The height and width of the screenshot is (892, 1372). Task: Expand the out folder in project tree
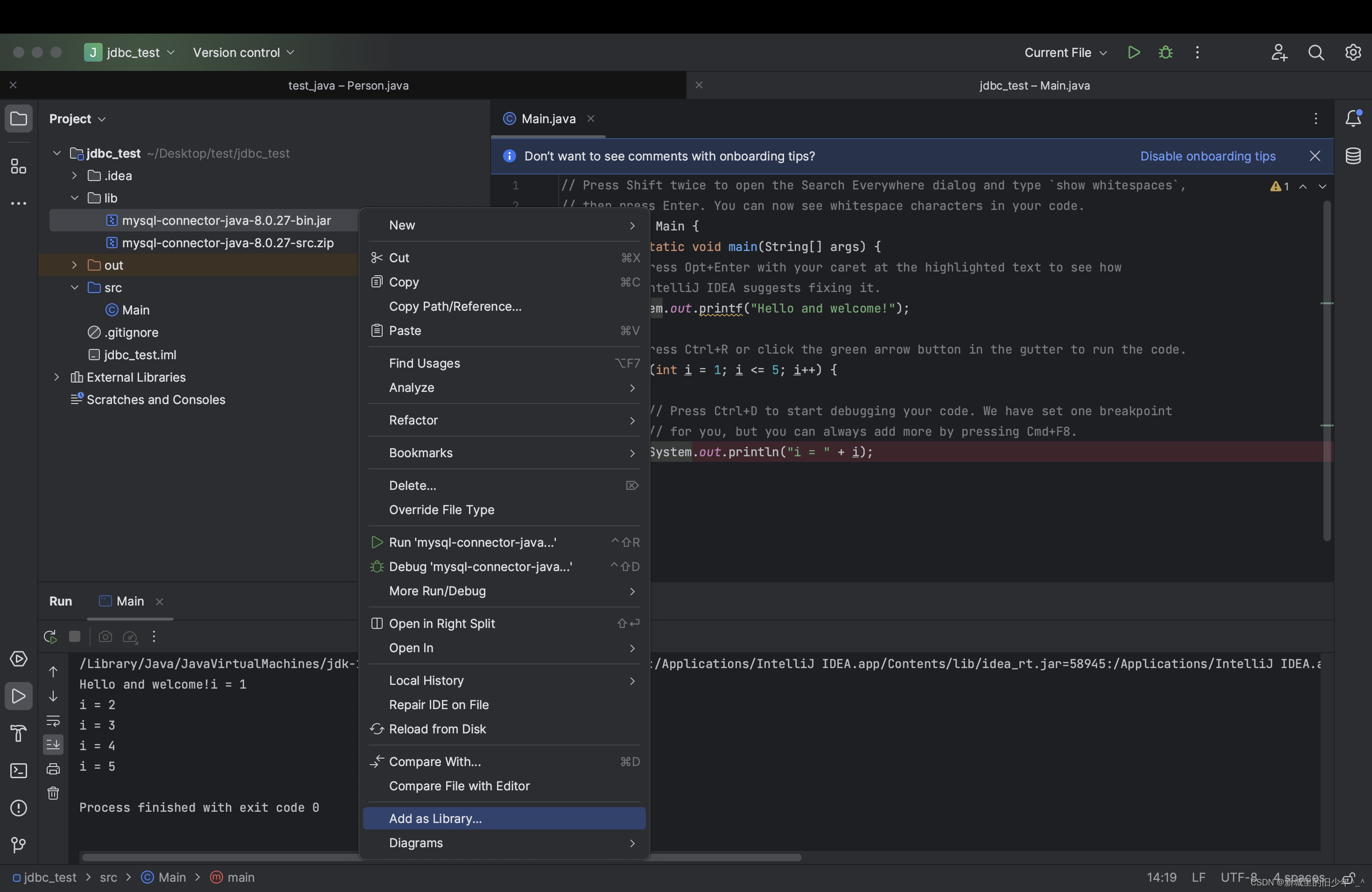pos(74,265)
